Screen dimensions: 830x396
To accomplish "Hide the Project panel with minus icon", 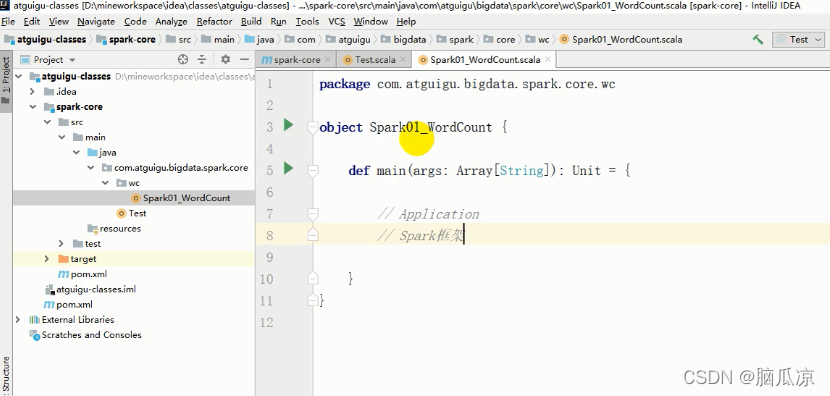I will pos(244,59).
